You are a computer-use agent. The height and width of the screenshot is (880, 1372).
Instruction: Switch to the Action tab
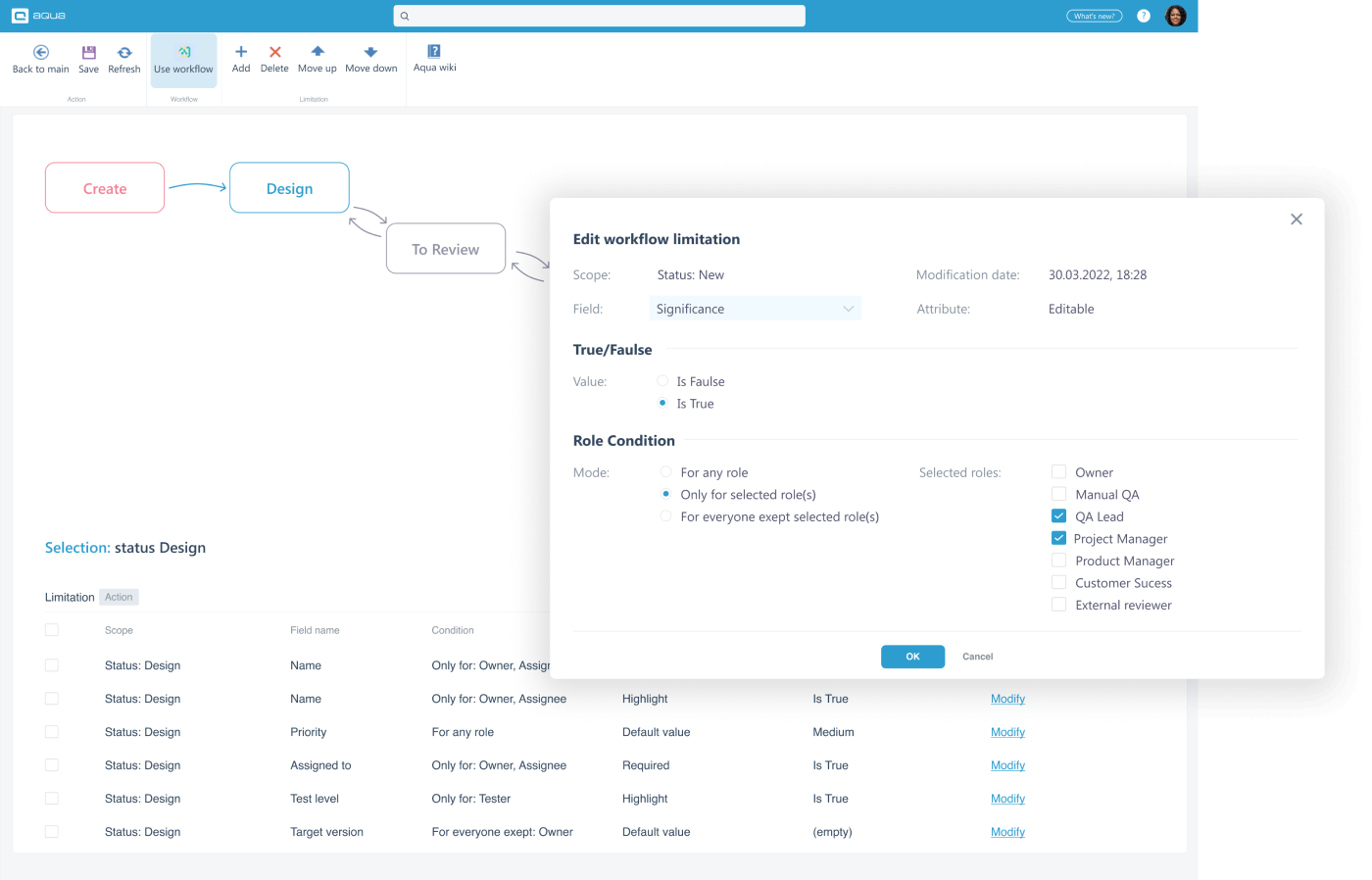click(x=119, y=597)
